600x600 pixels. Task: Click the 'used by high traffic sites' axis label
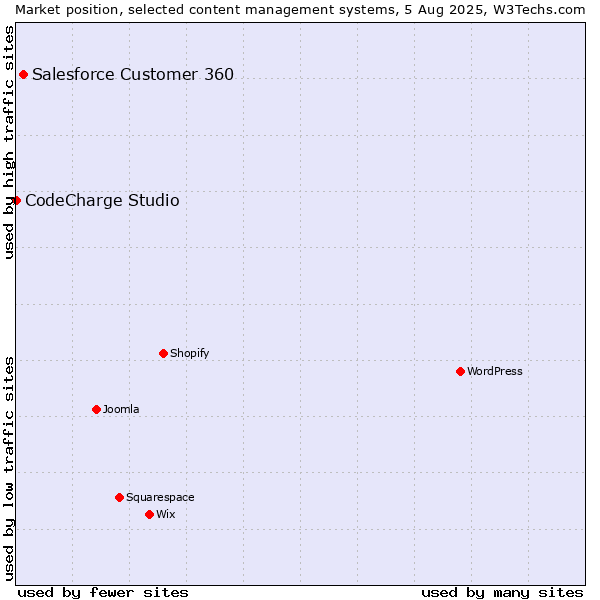(9, 142)
